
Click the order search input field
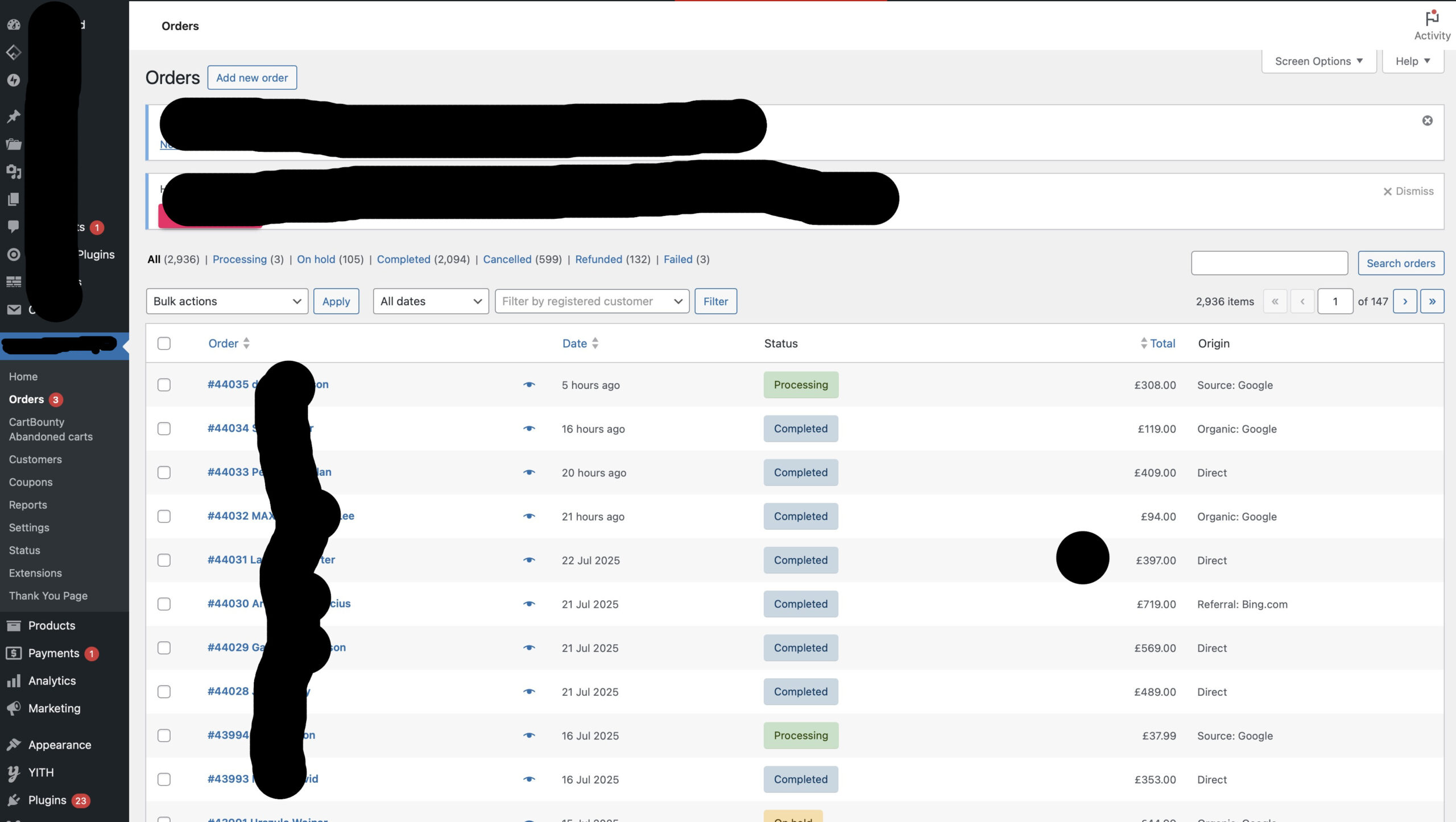pyautogui.click(x=1269, y=263)
